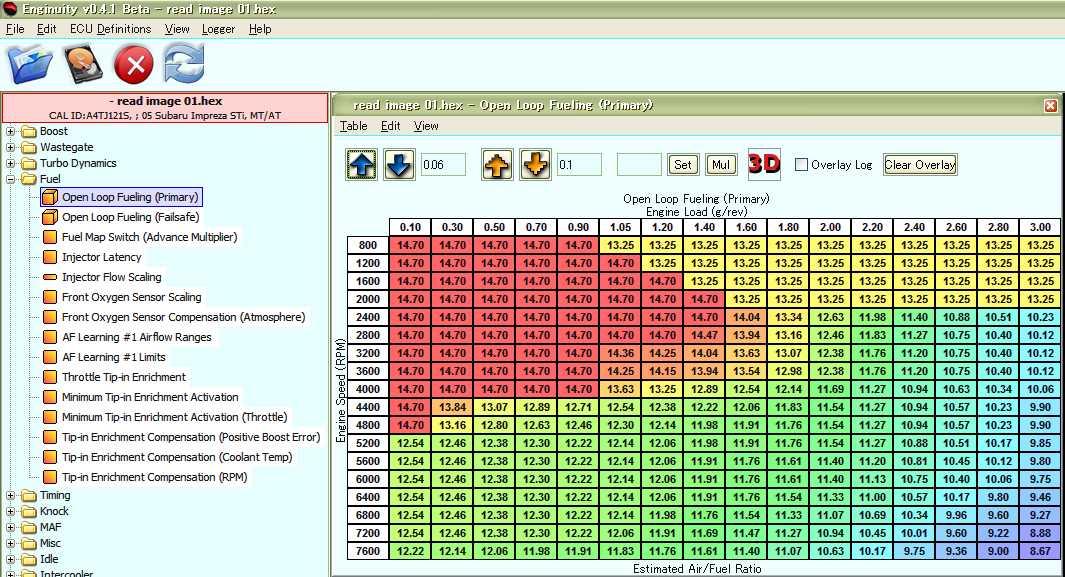Open the ECU Definitions menu
1065x577 pixels.
[x=110, y=29]
